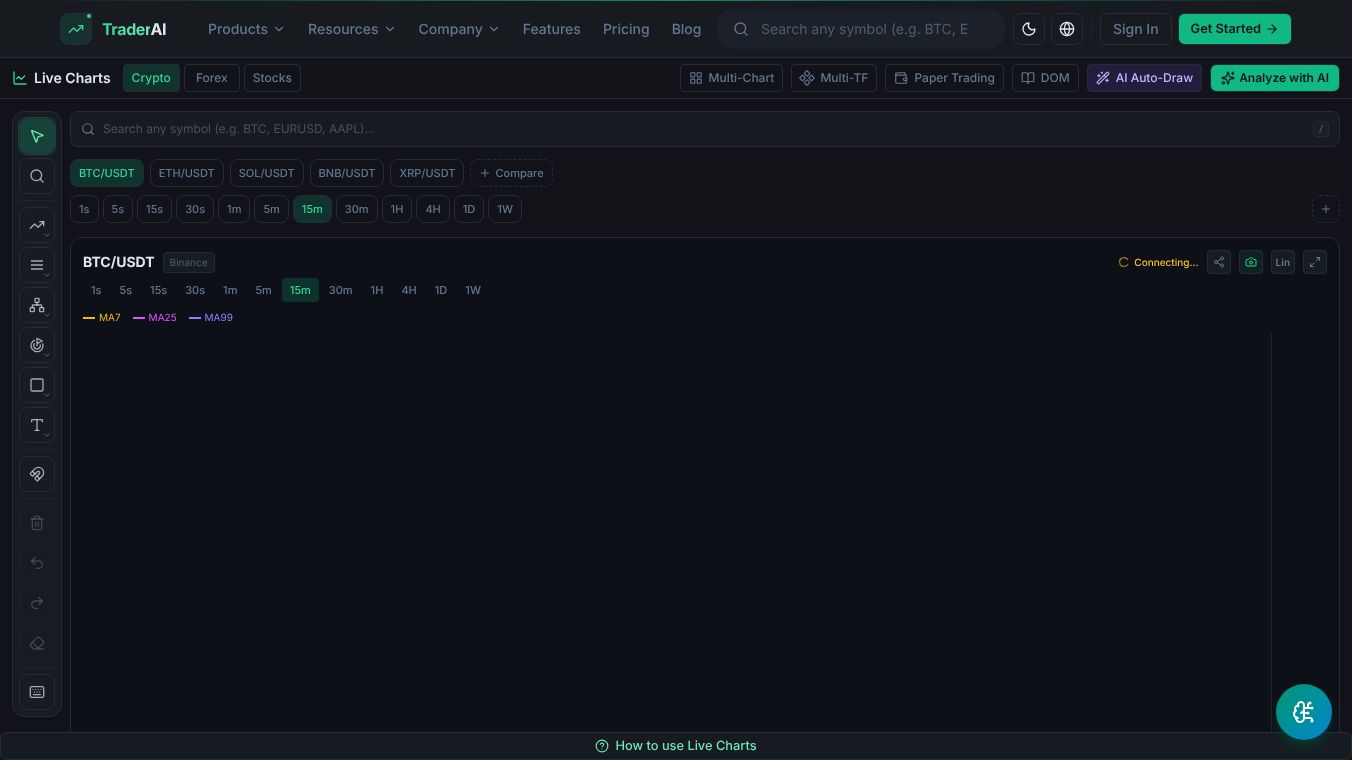The width and height of the screenshot is (1352, 760).
Task: Toggle Lin scale button
Action: [x=1283, y=262]
